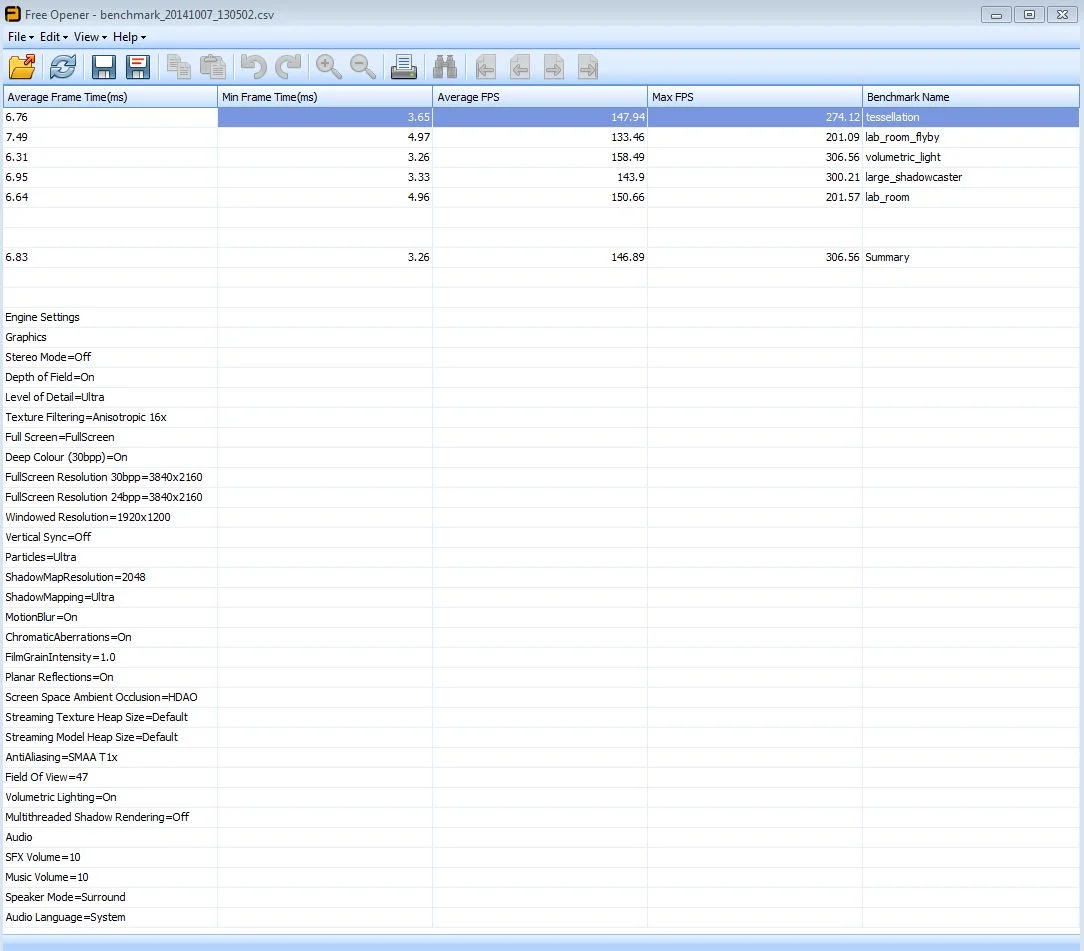The width and height of the screenshot is (1084, 951).
Task: Click the blue Save disk icon
Action: click(x=104, y=67)
